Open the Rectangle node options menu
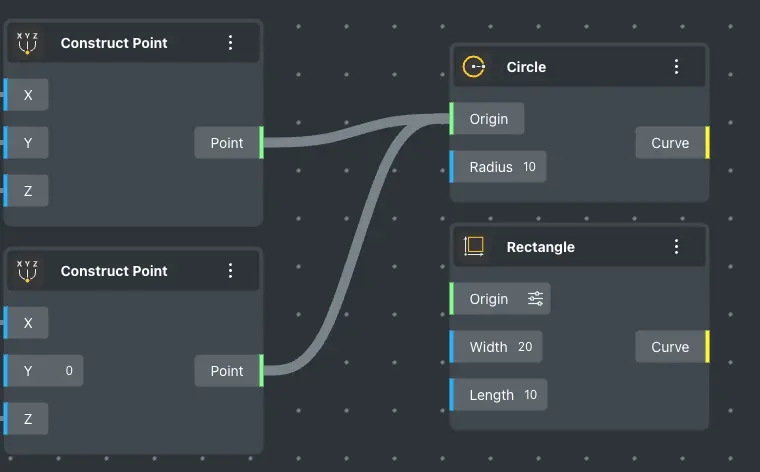Viewport: 760px width, 472px height. point(676,247)
